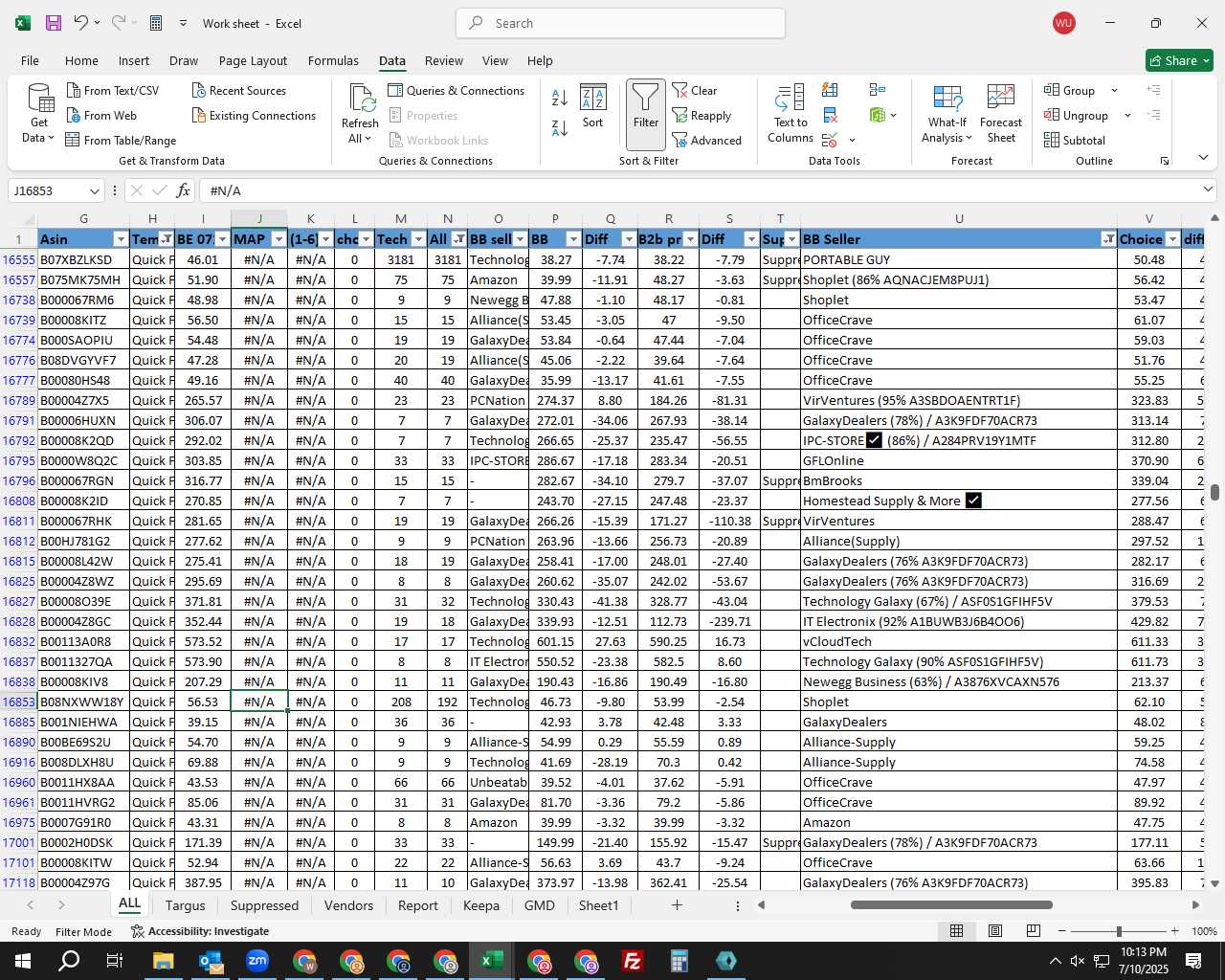Screen dimensions: 1225x980
Task: Launch Text to Columns
Action: (x=791, y=114)
